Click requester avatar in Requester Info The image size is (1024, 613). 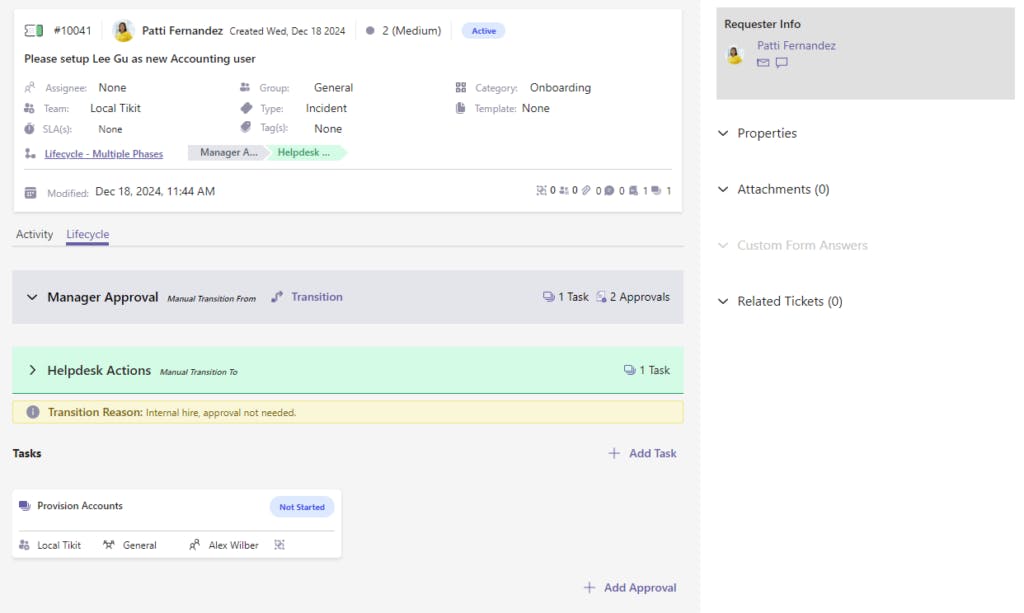[x=735, y=55]
